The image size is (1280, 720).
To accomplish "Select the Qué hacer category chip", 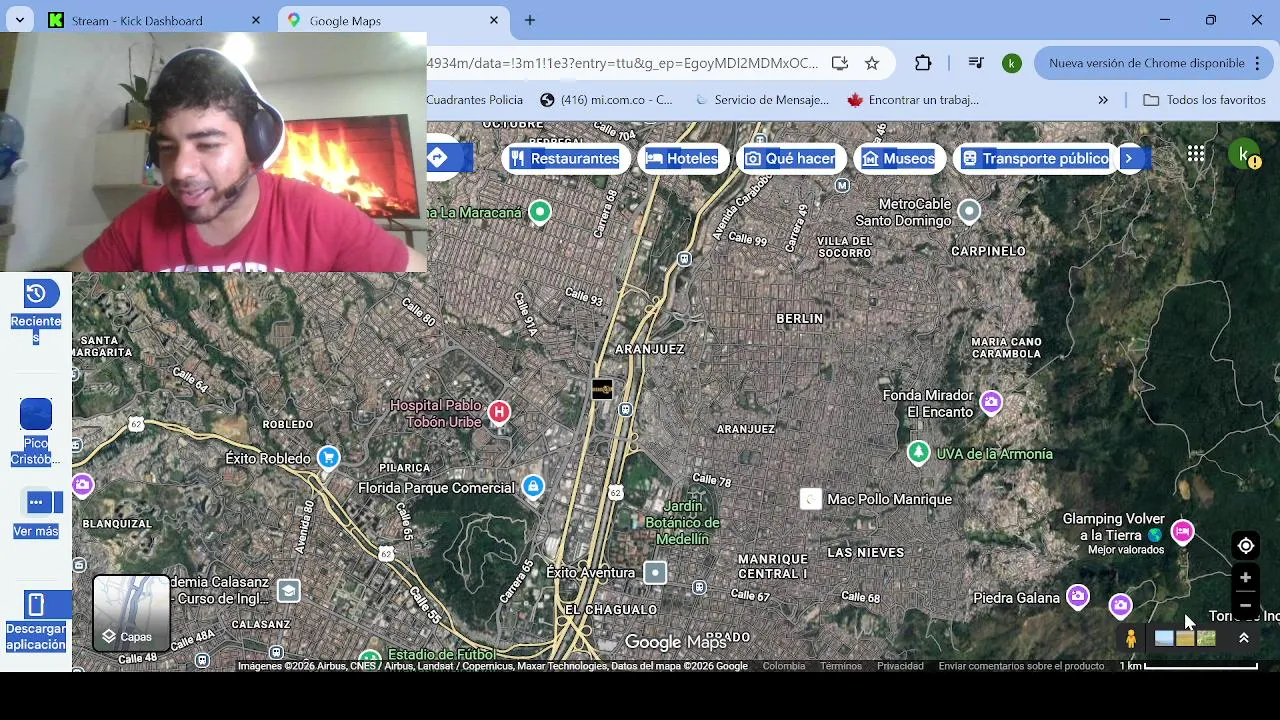I will [x=791, y=158].
